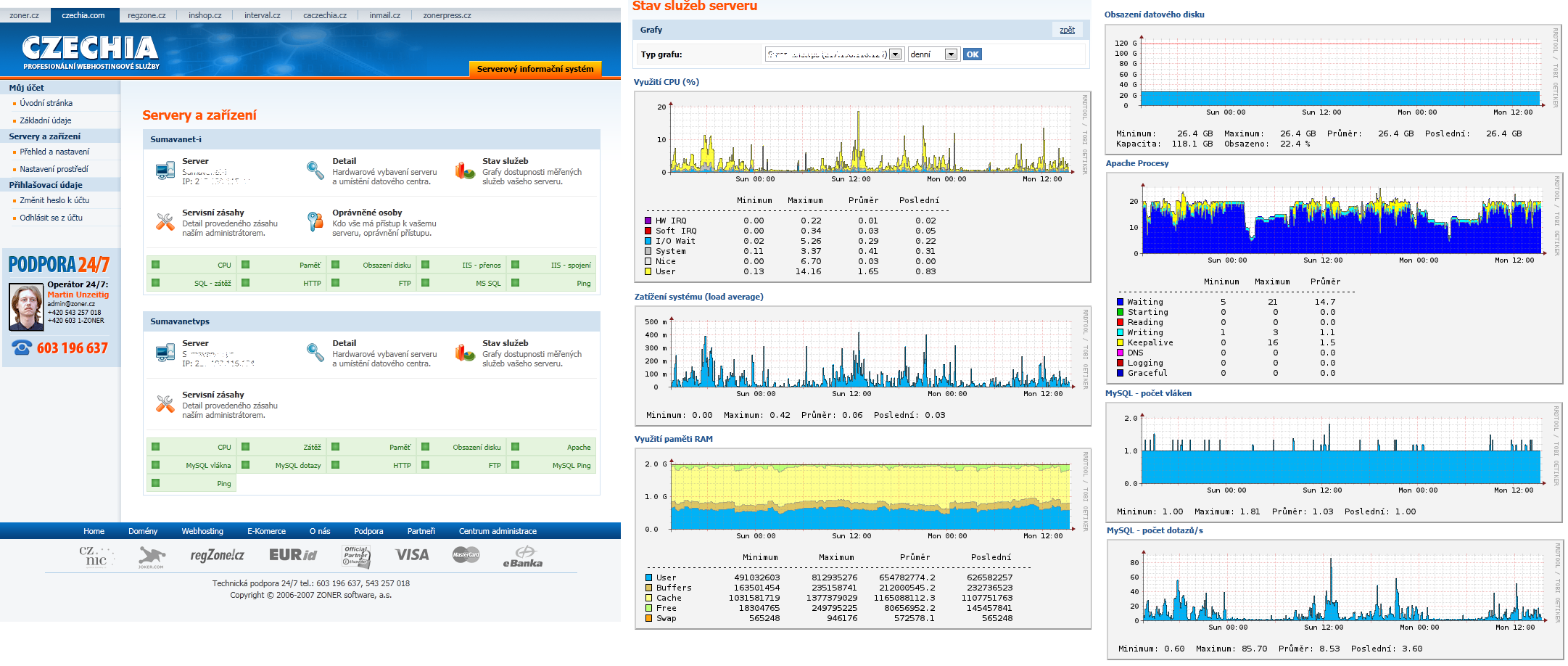
Task: Open Přehled a nastavení in sidebar
Action: 54,152
